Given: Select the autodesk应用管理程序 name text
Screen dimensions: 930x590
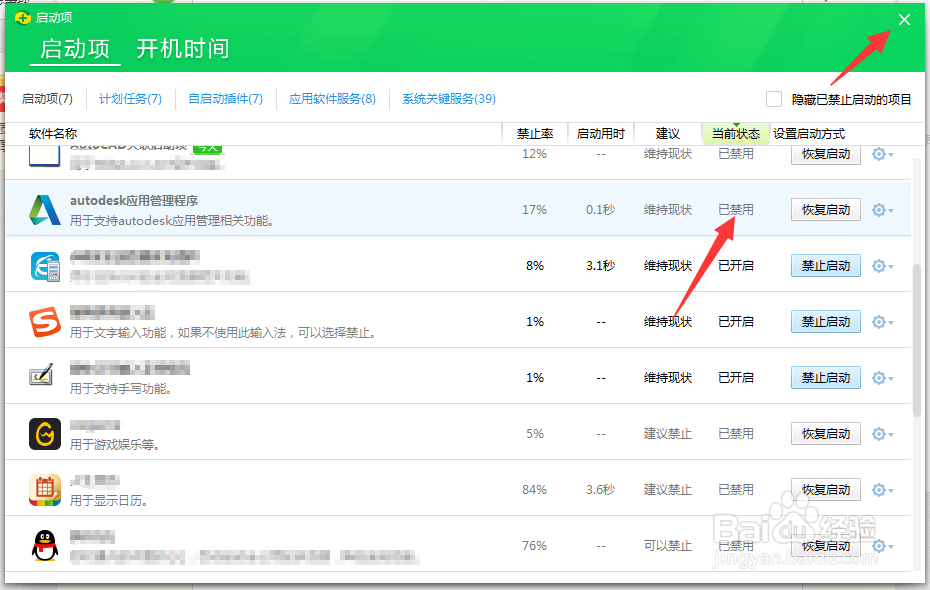Looking at the screenshot, I should click(x=134, y=200).
